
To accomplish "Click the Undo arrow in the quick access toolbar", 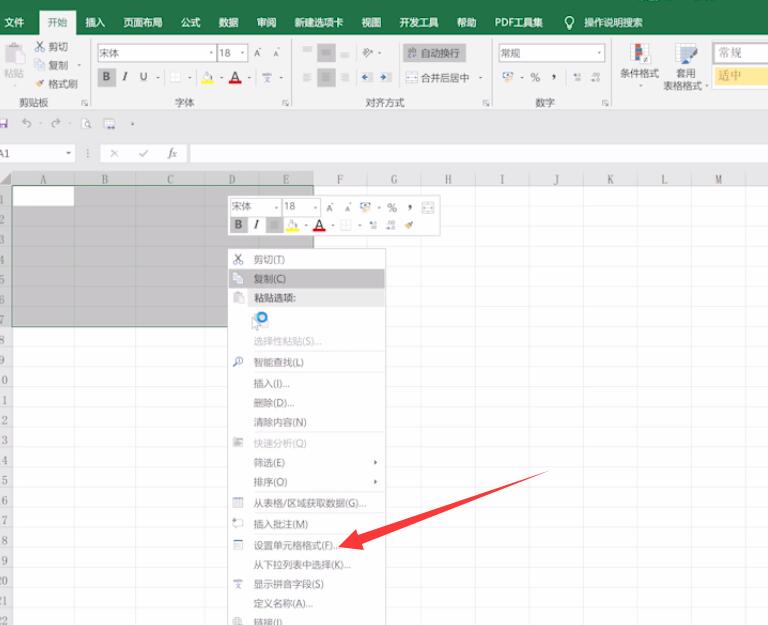I will (x=27, y=123).
